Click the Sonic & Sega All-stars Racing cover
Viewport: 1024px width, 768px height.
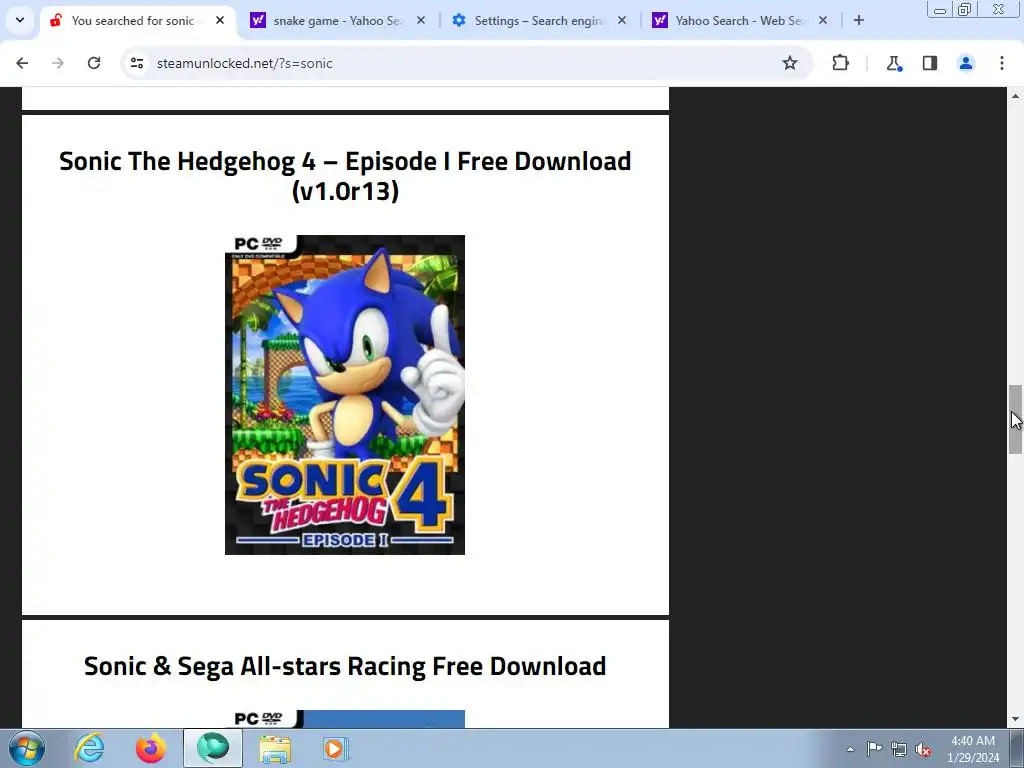tap(345, 718)
